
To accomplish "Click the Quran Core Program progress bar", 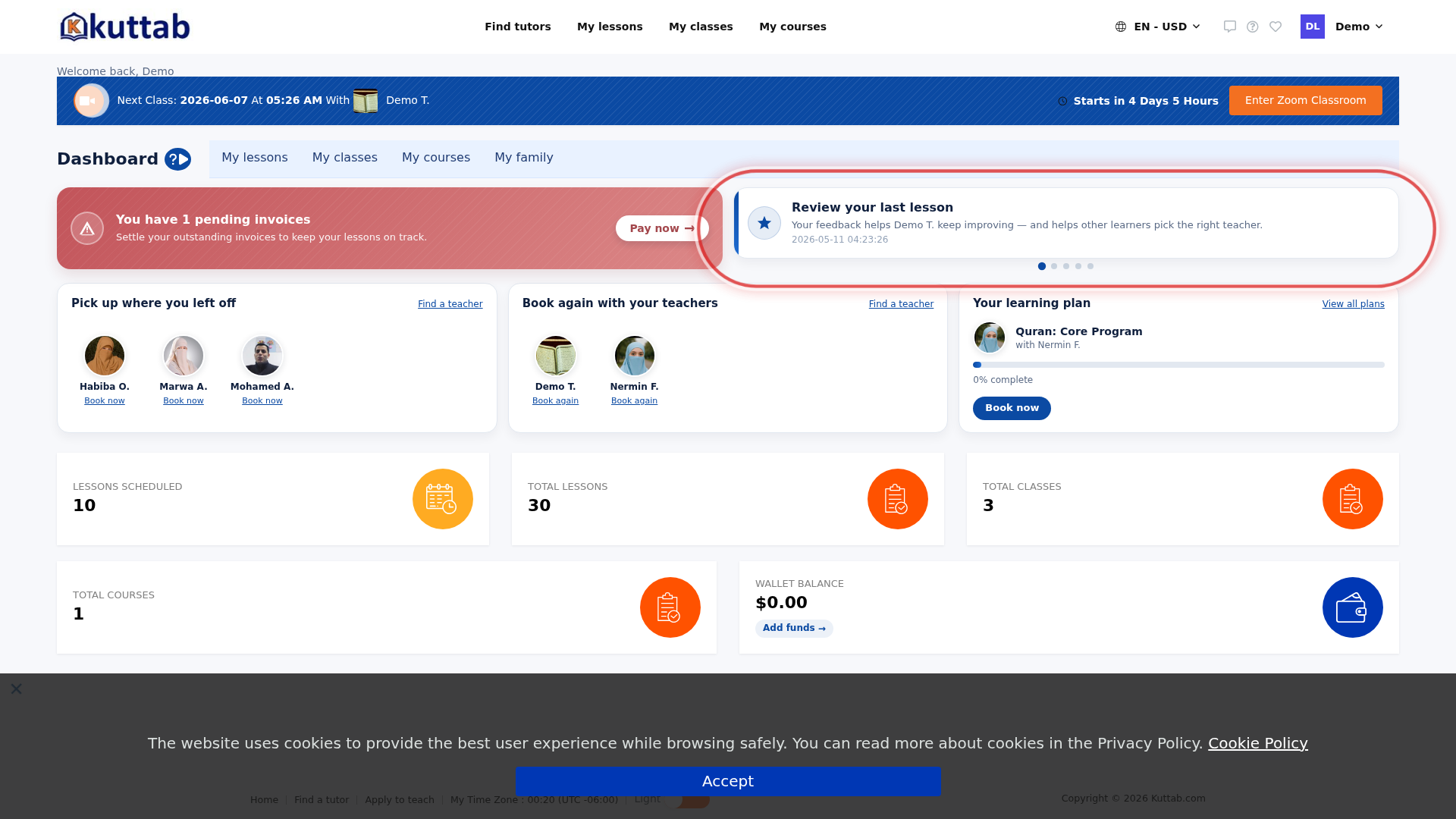I will pos(1178,365).
